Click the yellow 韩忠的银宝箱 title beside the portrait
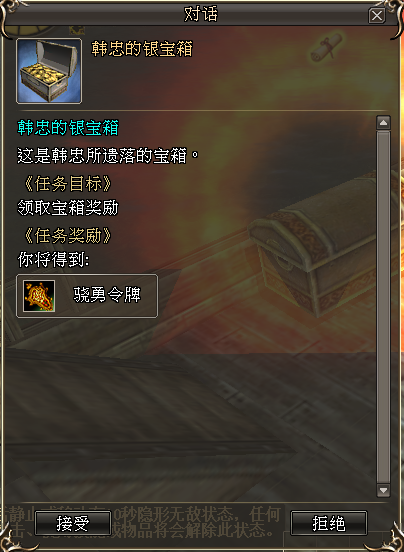The width and height of the screenshot is (404, 552). 142,49
